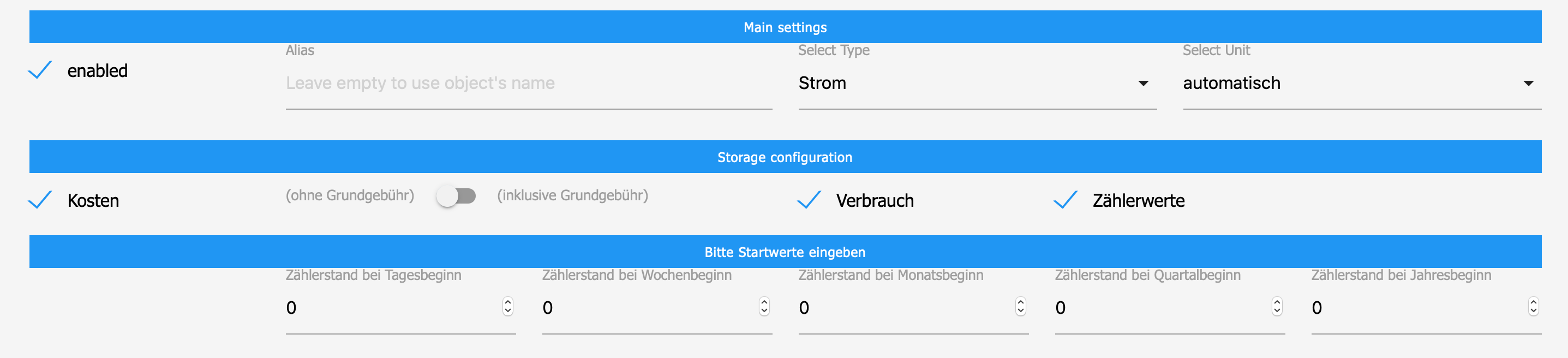Select the Zählerstand bei Quartalbeginn field
Screen dimensions: 1568x358
pyautogui.click(x=1162, y=307)
